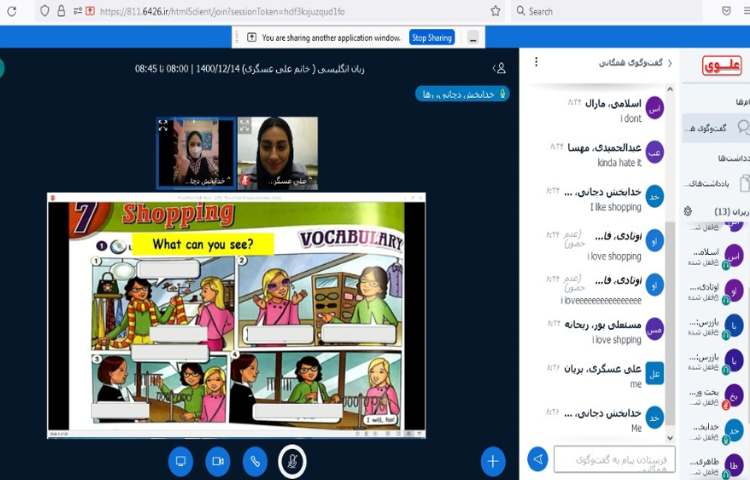The width and height of the screenshot is (750, 480).
Task: Toggle the webcam sharing button
Action: pyautogui.click(x=218, y=461)
